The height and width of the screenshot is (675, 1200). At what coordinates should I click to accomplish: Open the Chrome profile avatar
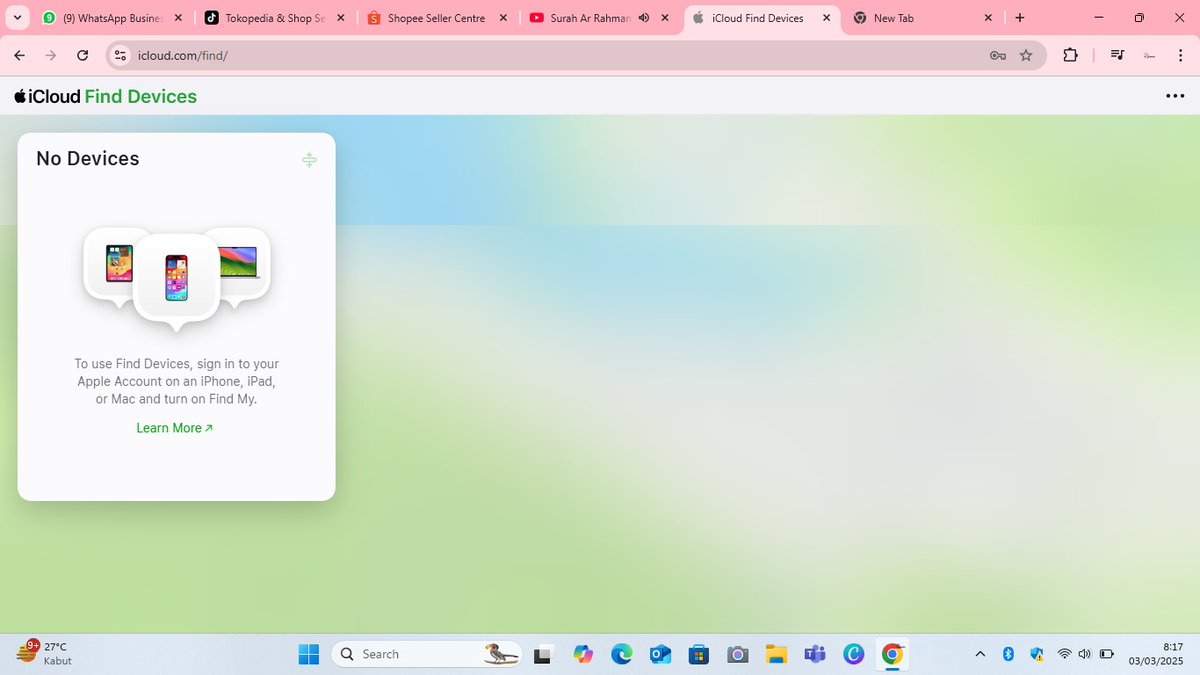[x=1149, y=55]
